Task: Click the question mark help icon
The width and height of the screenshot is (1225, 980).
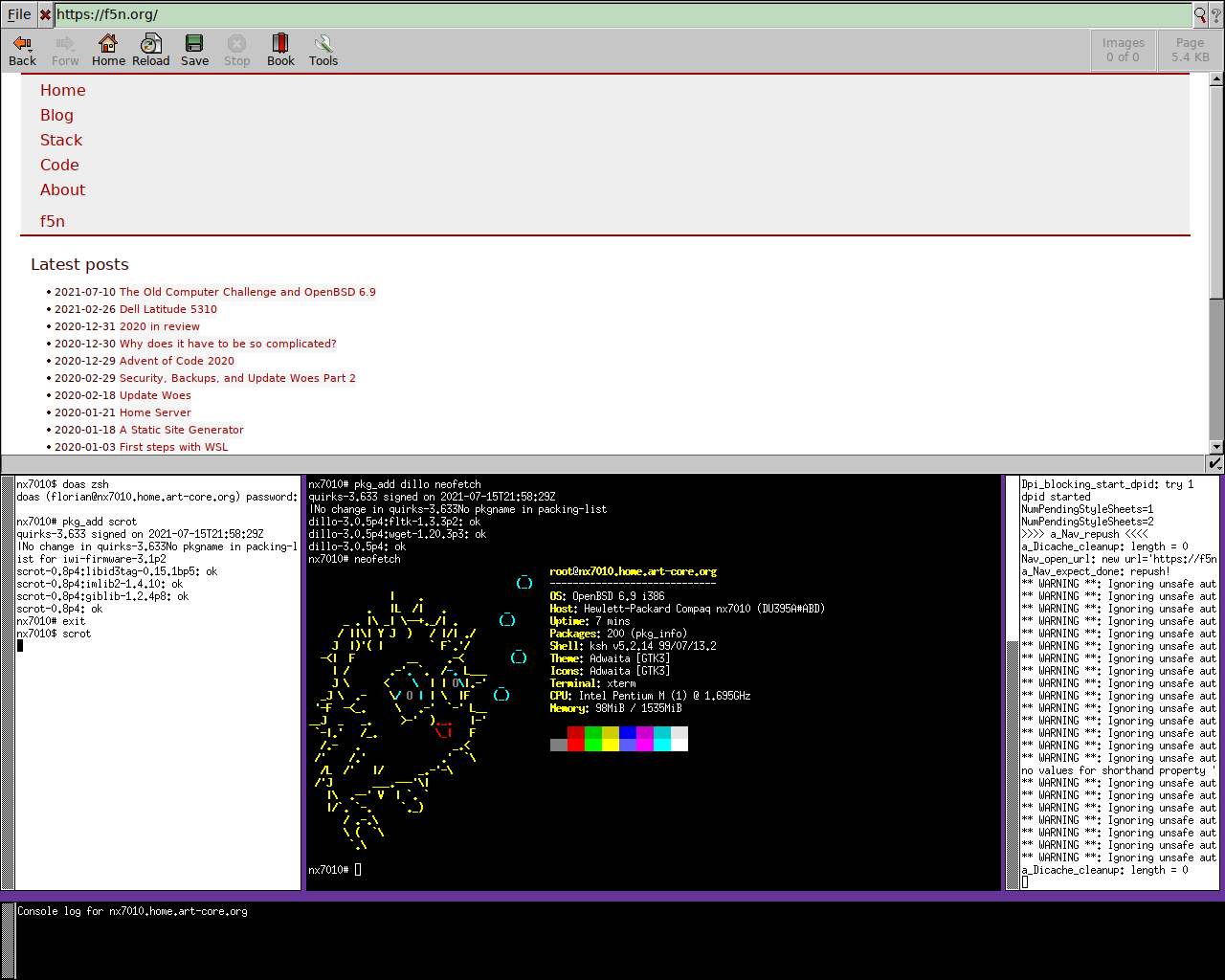Action: tap(1216, 14)
